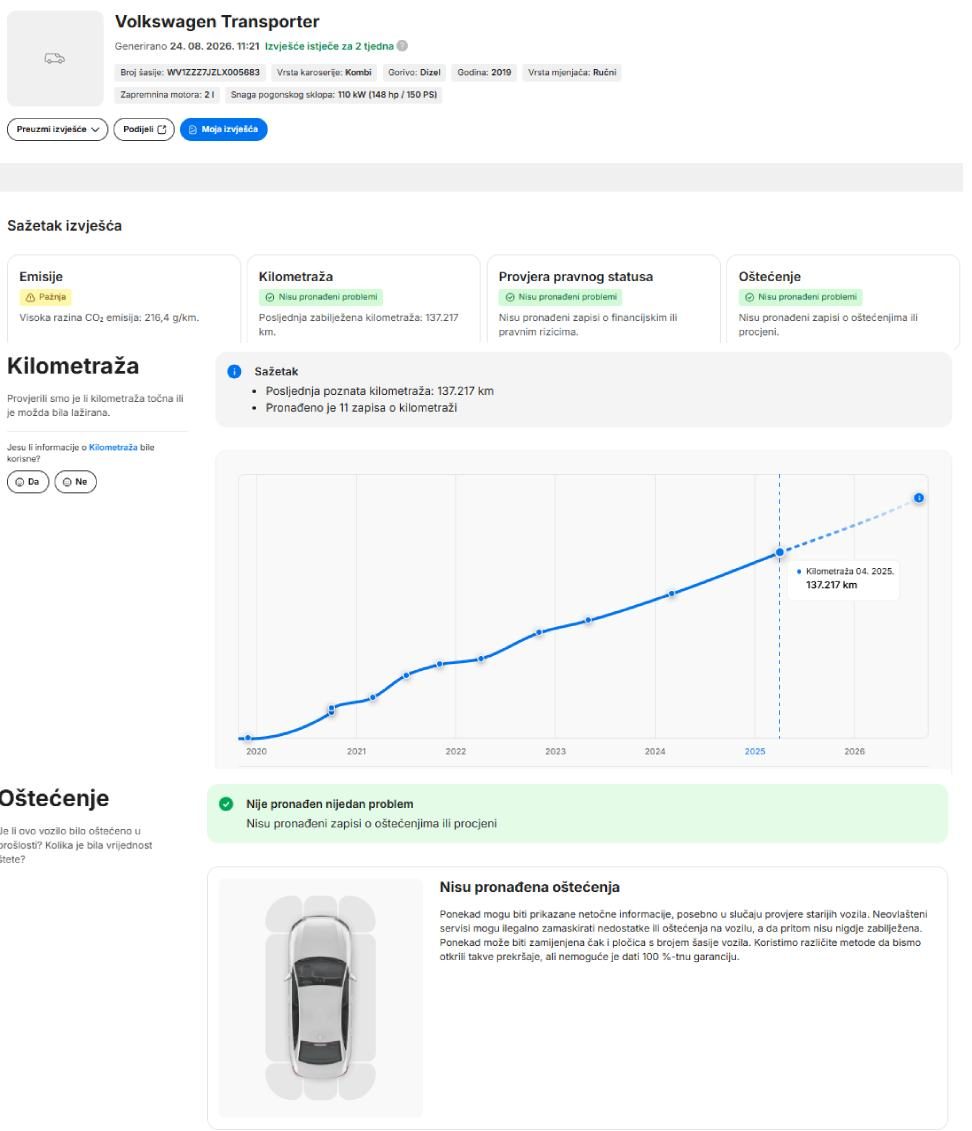The width and height of the screenshot is (972, 1131).
Task: Click the Izvješće ističe za 2 tjedna text
Action: [330, 46]
